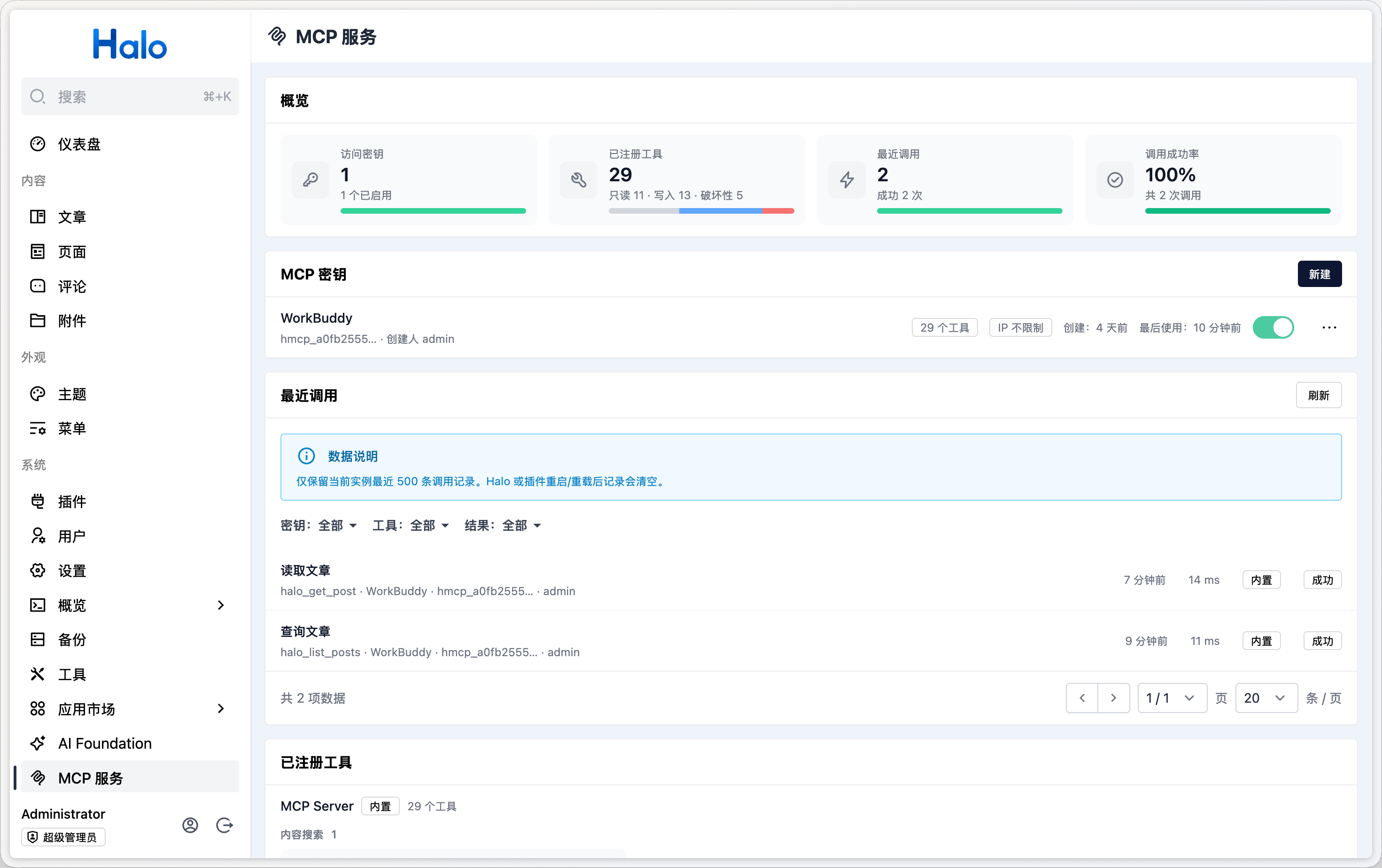Expand the 应用市场 submenu chevron
Screen dimensions: 1382x868
coord(221,708)
